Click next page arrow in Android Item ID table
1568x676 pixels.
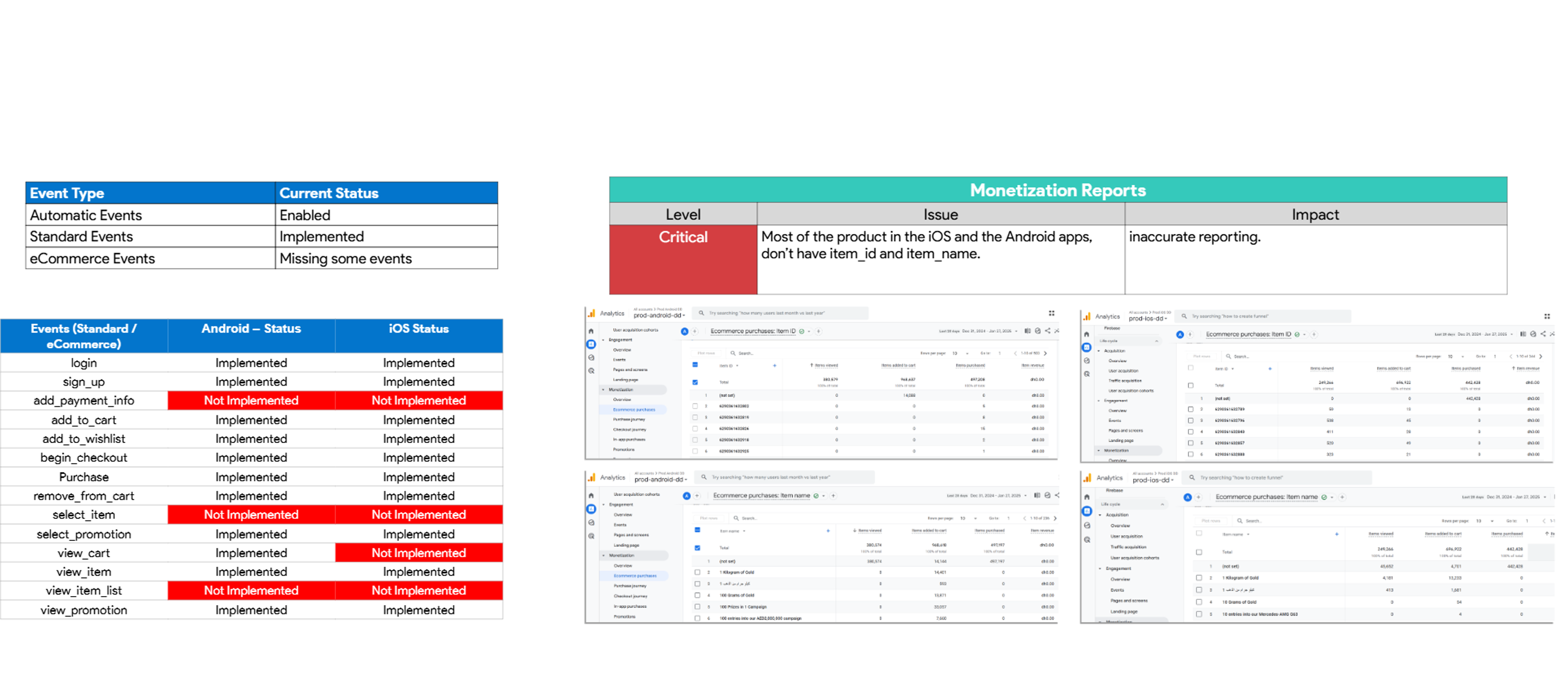tap(1045, 353)
